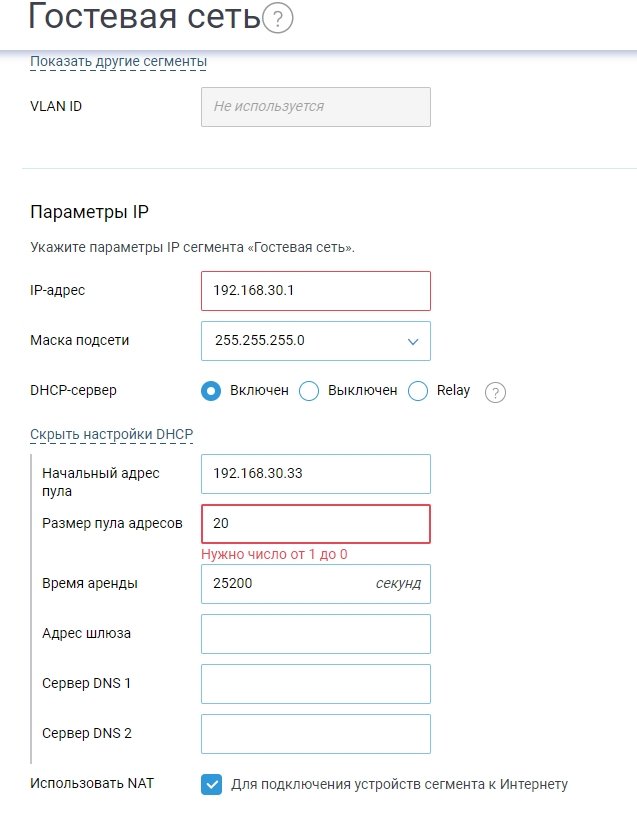This screenshot has height=818, width=637.
Task: Collapse DHCP settings via Скрыть настройки DHCP
Action: pos(112,434)
